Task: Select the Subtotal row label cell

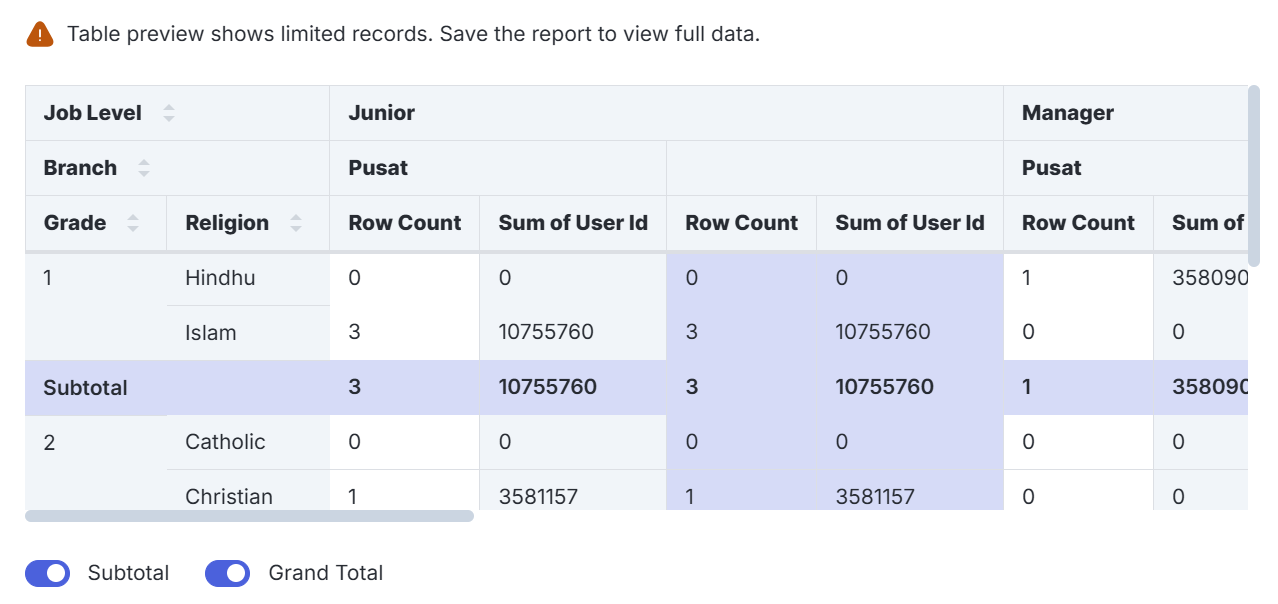Action: [x=86, y=388]
